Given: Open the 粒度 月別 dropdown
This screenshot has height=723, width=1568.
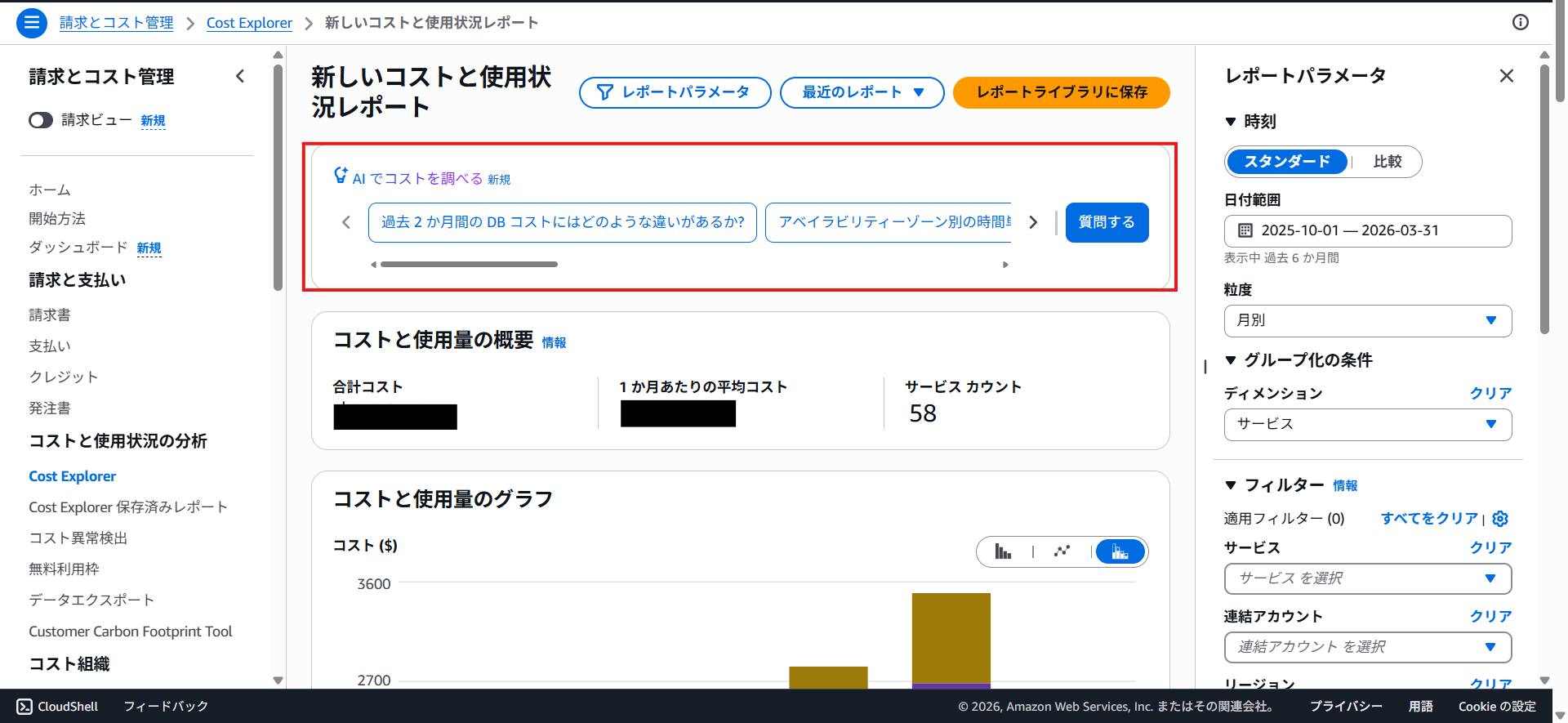Looking at the screenshot, I should pyautogui.click(x=1368, y=321).
